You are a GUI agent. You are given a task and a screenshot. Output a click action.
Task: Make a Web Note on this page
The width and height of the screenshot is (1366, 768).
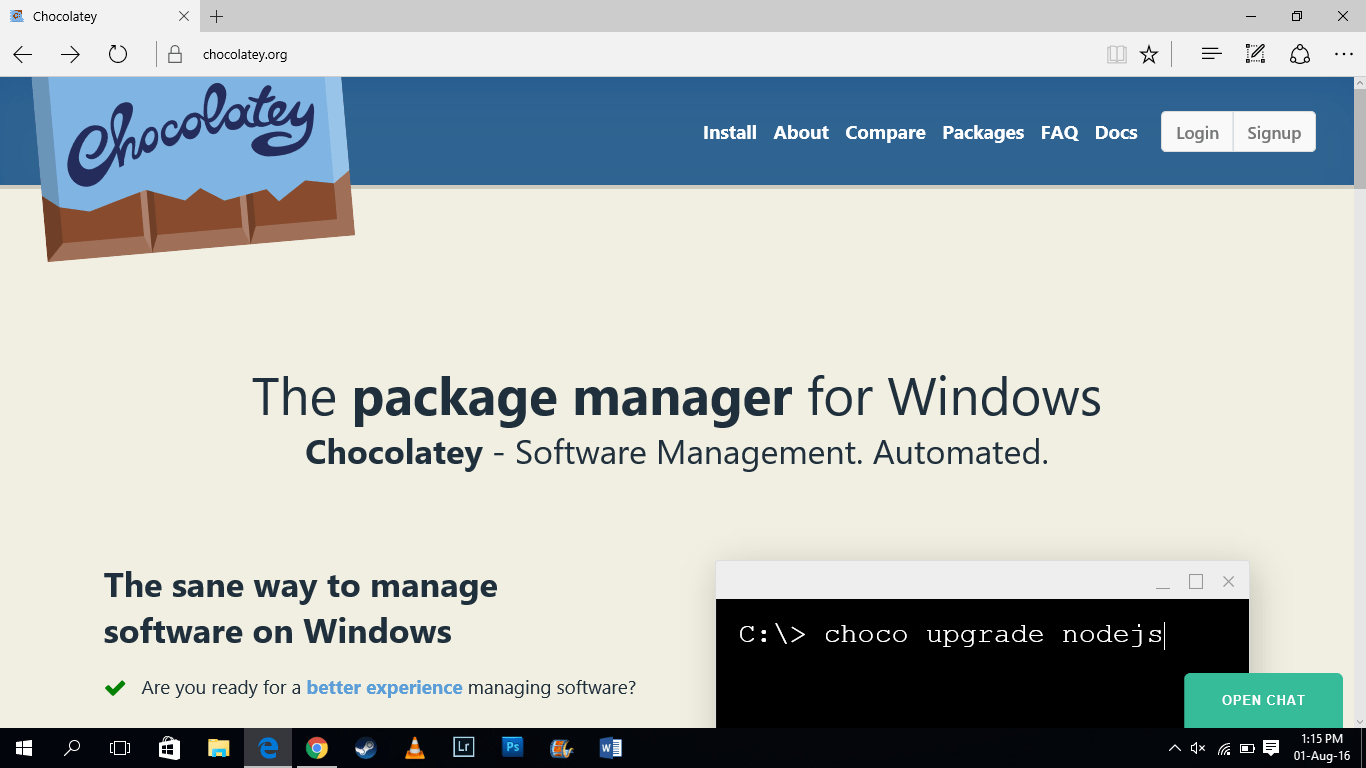click(x=1254, y=54)
